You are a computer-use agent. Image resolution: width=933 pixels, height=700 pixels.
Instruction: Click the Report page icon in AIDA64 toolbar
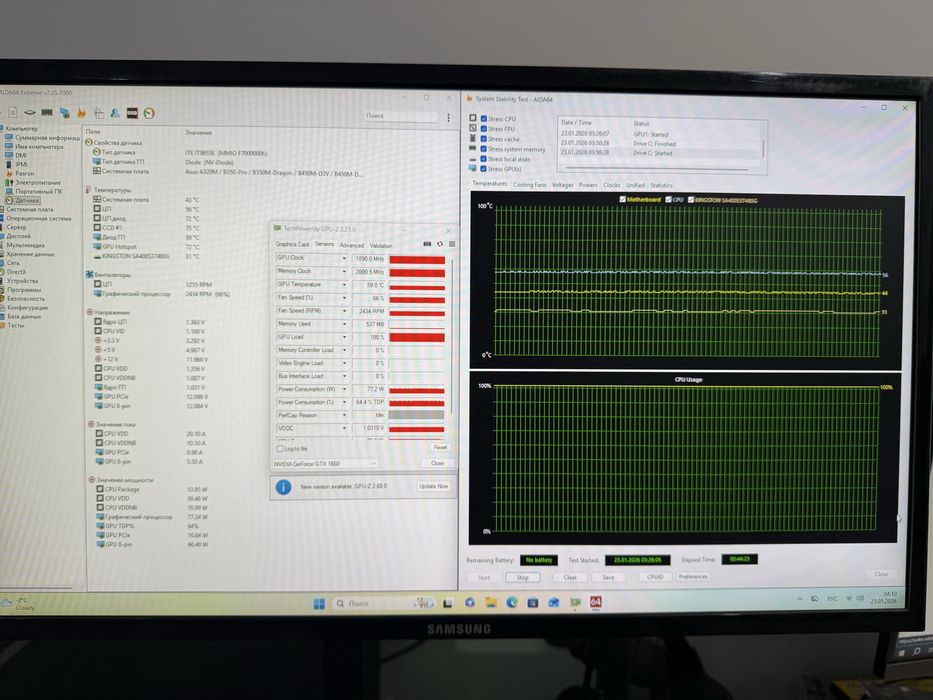[12, 112]
